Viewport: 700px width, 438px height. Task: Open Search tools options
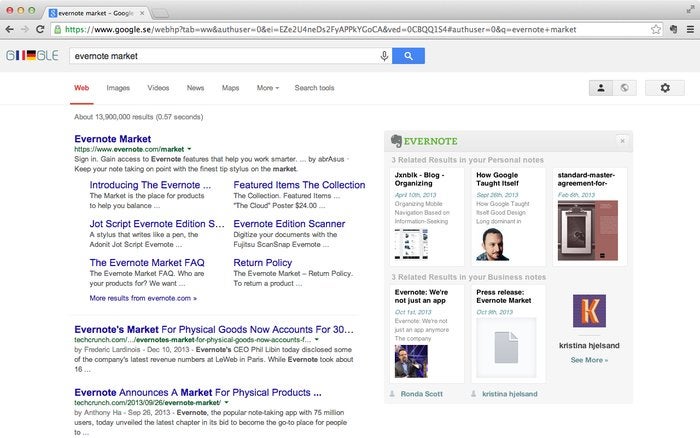coord(314,88)
